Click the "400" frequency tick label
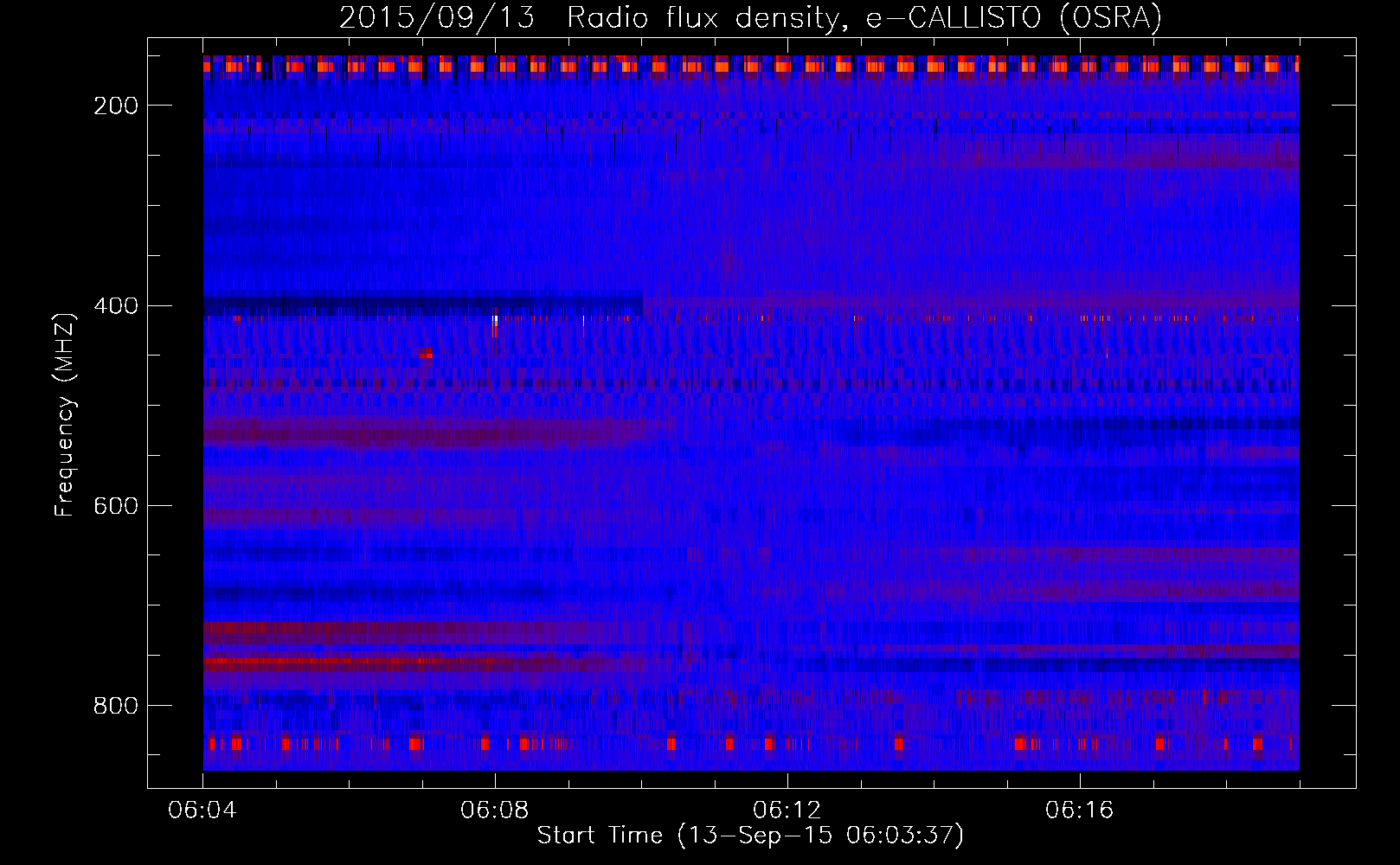The width and height of the screenshot is (1400, 865). point(116,306)
